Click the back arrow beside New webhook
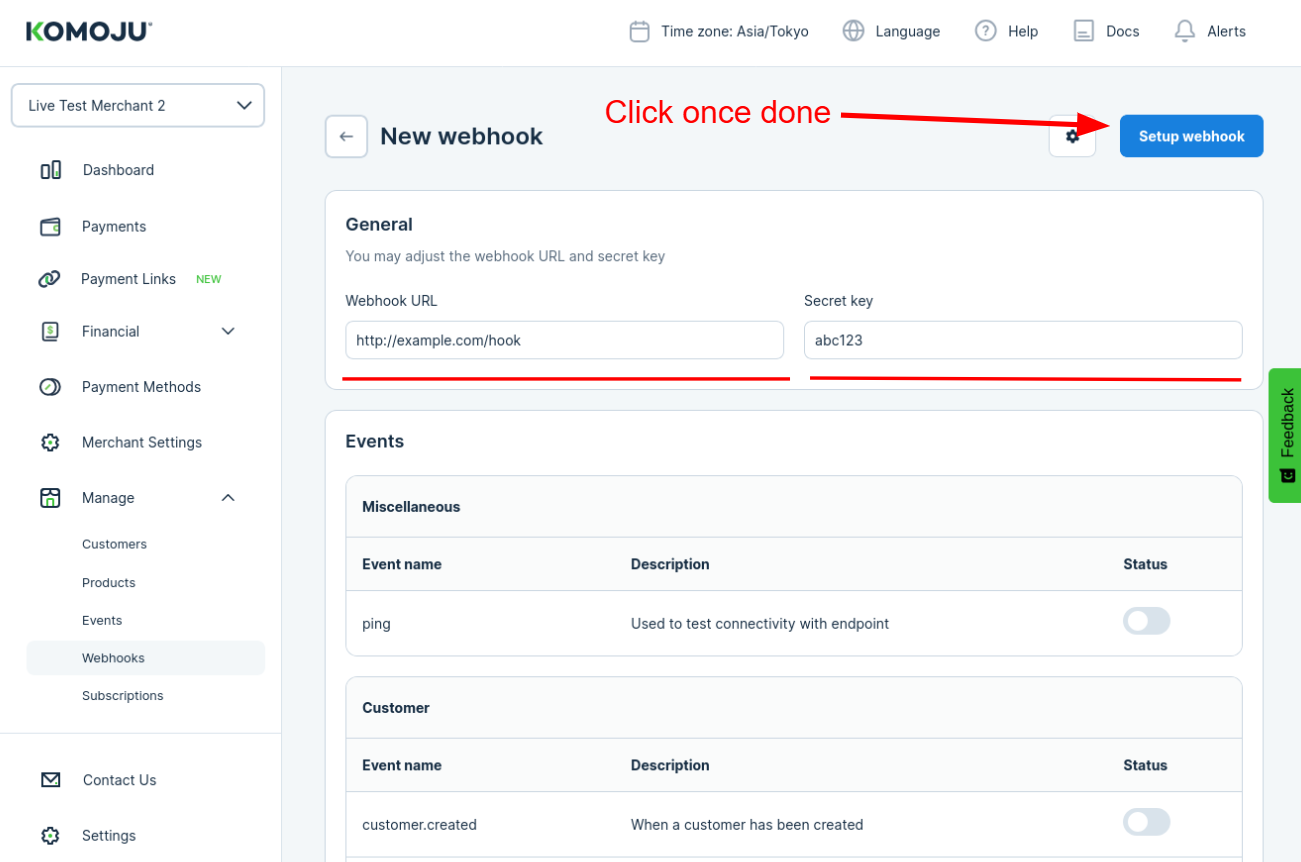This screenshot has width=1301, height=862. 346,136
